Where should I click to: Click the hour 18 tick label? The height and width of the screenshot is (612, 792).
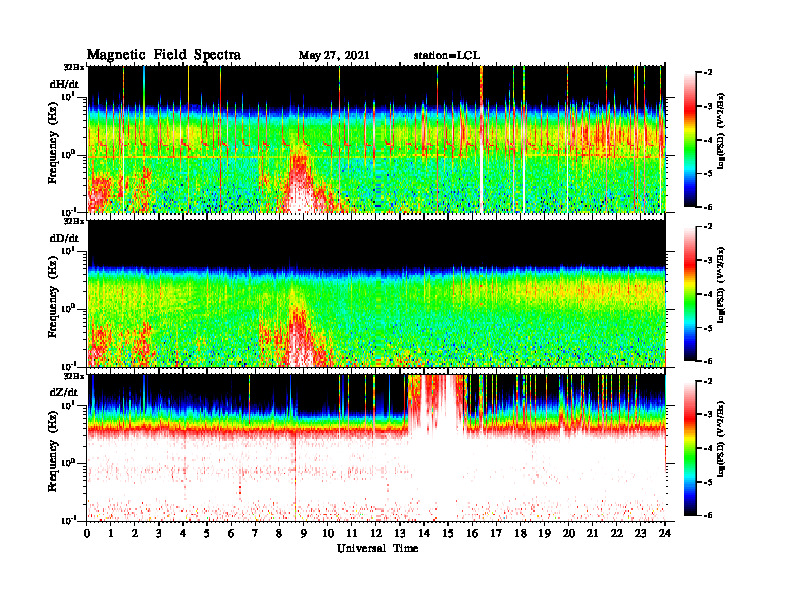[x=520, y=533]
